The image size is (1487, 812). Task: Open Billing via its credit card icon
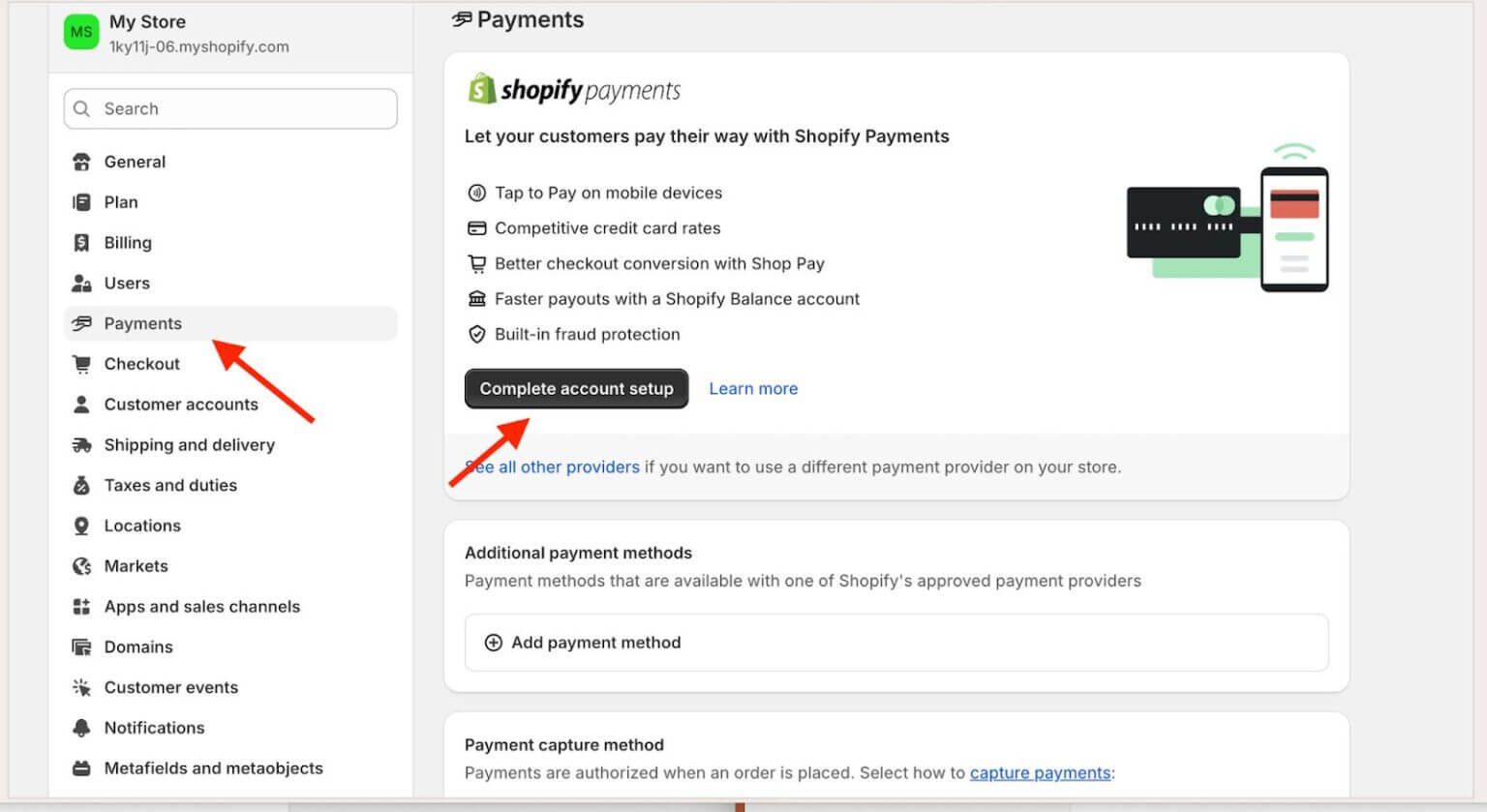coord(83,242)
